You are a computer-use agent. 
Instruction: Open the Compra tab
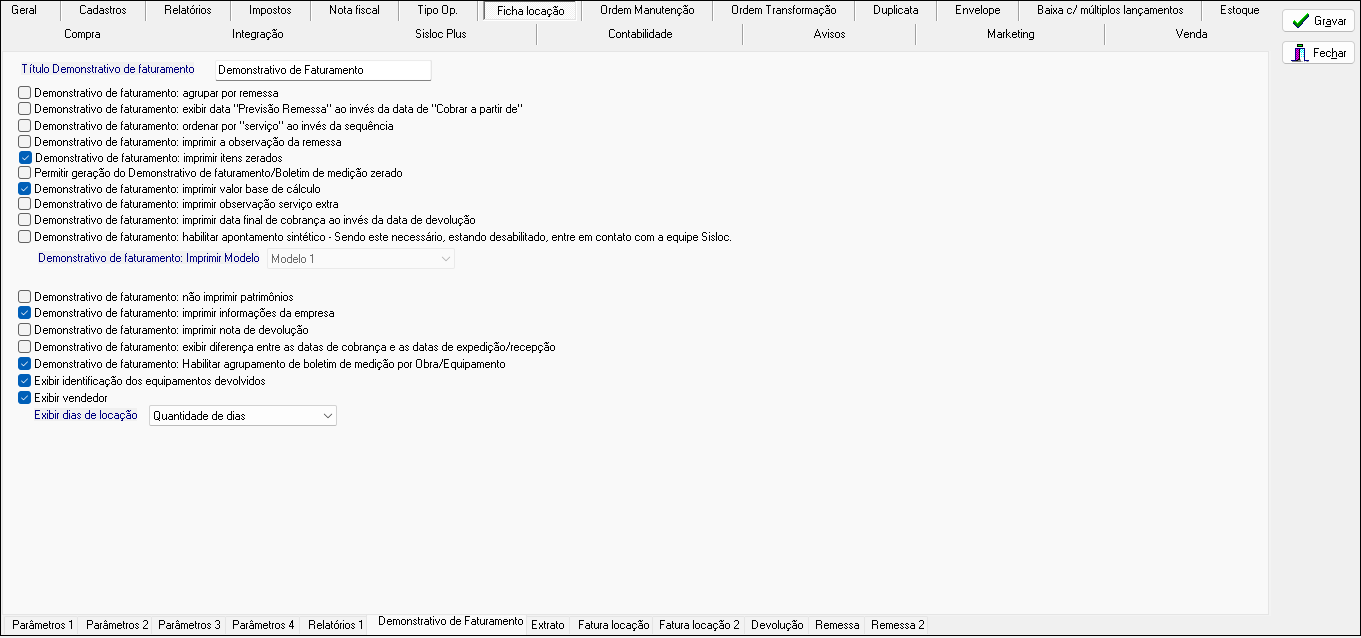[82, 34]
